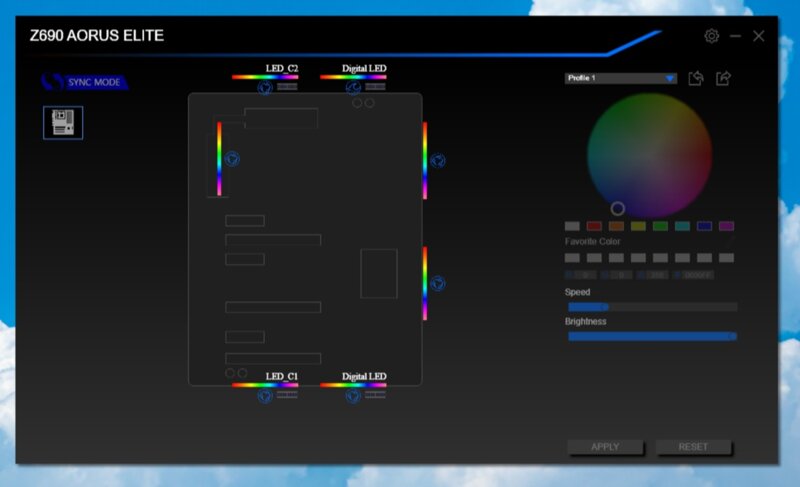This screenshot has width=800, height=487.
Task: Click the small indicator beside top Digital LED icon
Action: point(376,87)
